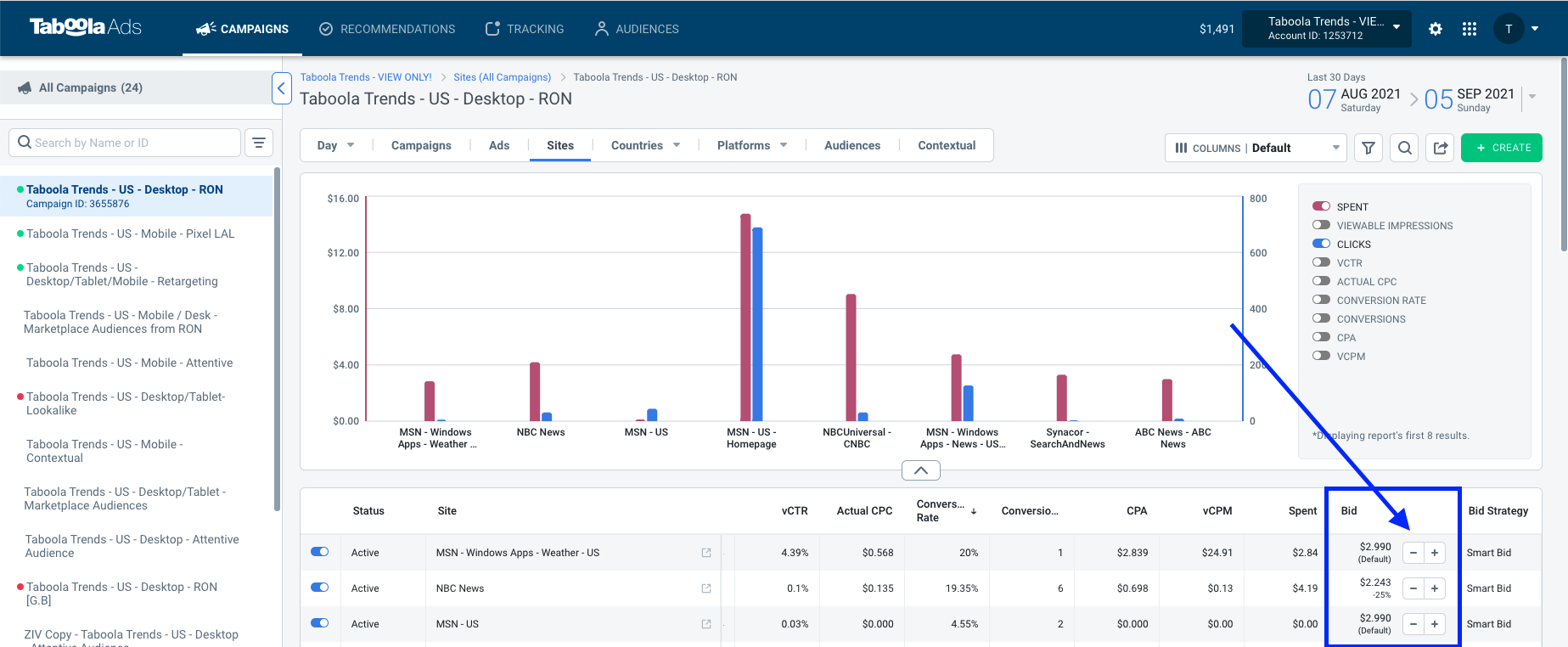The height and width of the screenshot is (647, 1568).
Task: Open the apps grid icon
Action: 1470,29
